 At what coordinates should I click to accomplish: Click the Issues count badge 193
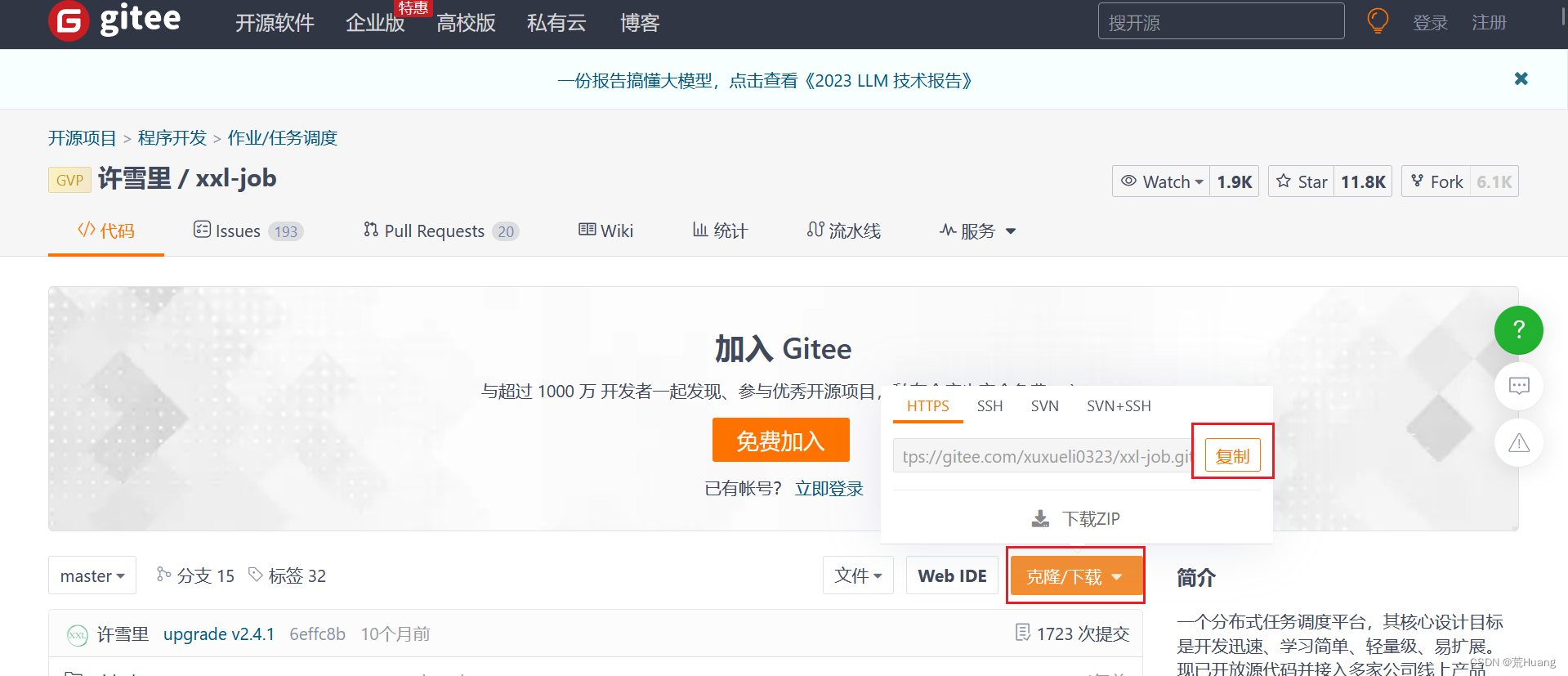coord(286,231)
